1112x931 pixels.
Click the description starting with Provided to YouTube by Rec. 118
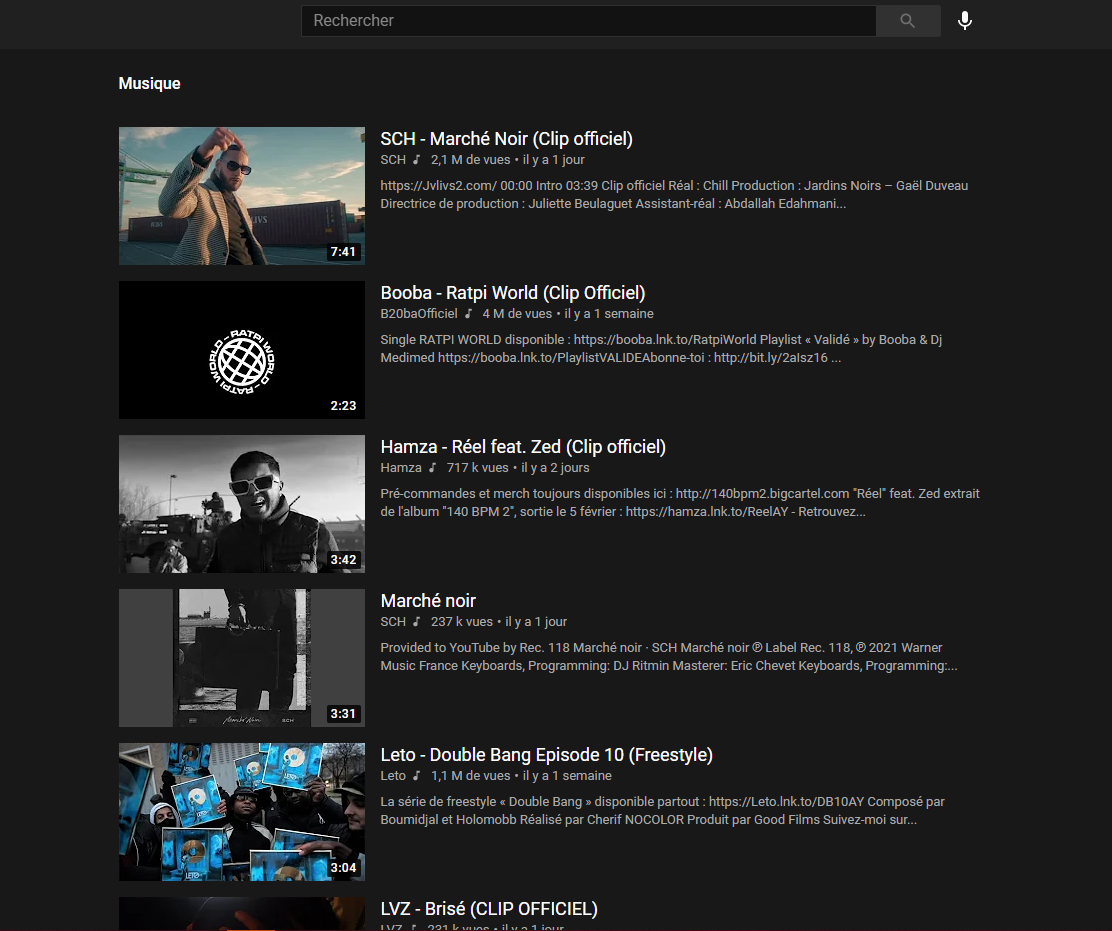(x=669, y=656)
